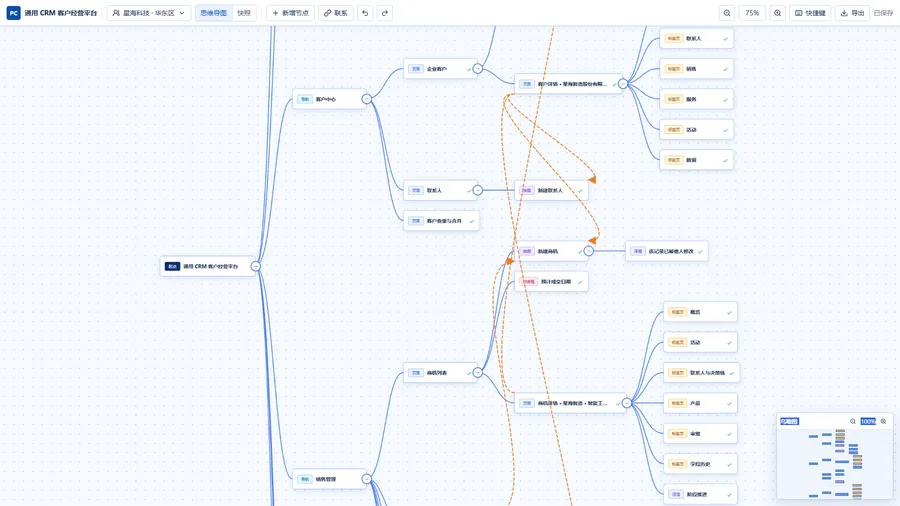
Task: Click the check mark on 新建联系人 node
Action: (580, 191)
